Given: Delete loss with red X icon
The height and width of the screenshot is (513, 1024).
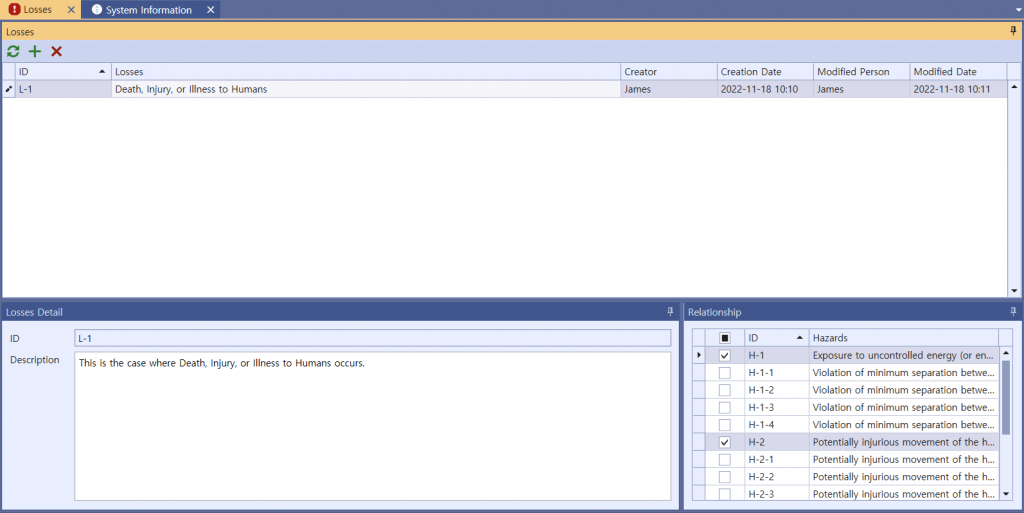Looking at the screenshot, I should pos(56,52).
